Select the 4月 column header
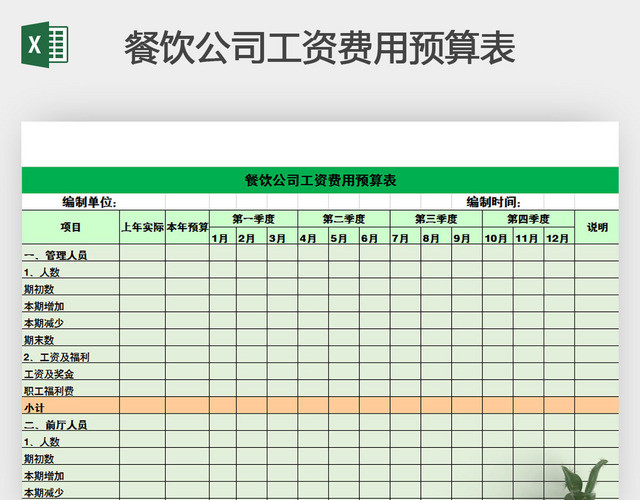 313,238
